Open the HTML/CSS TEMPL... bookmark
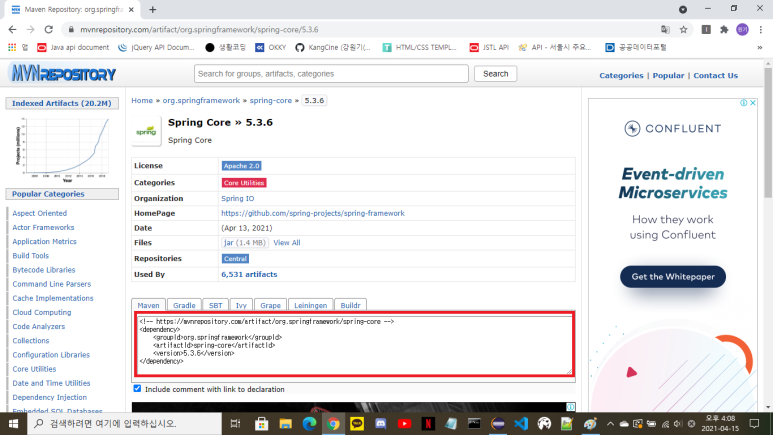 pos(420,47)
